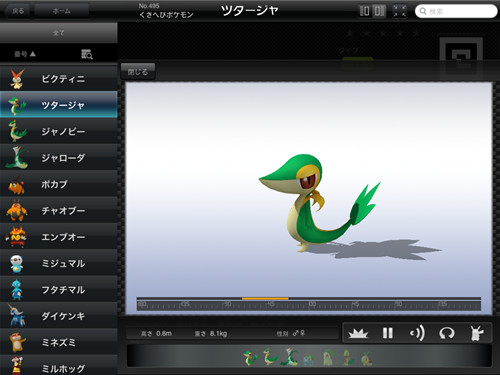The image size is (500, 375).
Task: Close the 3D viewer with 閉じる
Action: 138,72
